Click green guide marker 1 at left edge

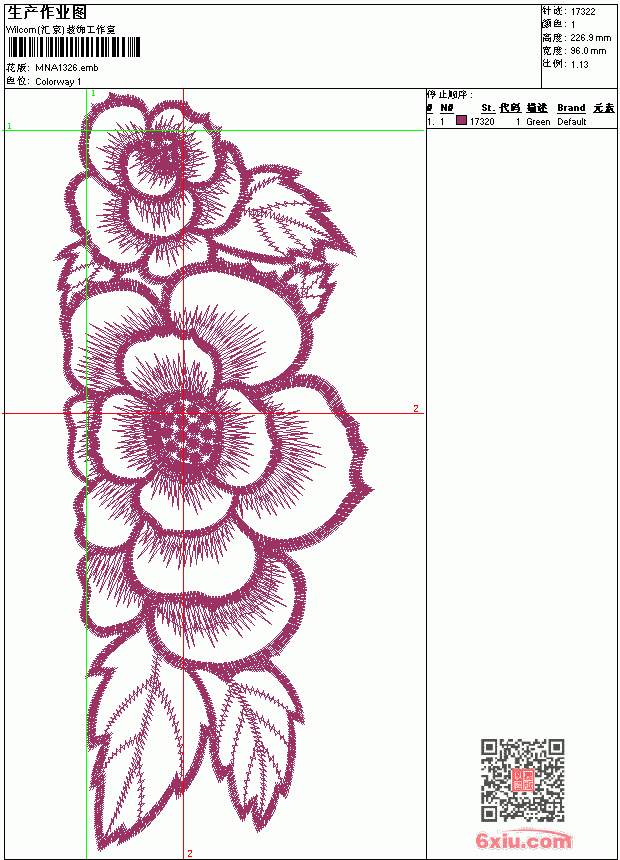pyautogui.click(x=9, y=126)
